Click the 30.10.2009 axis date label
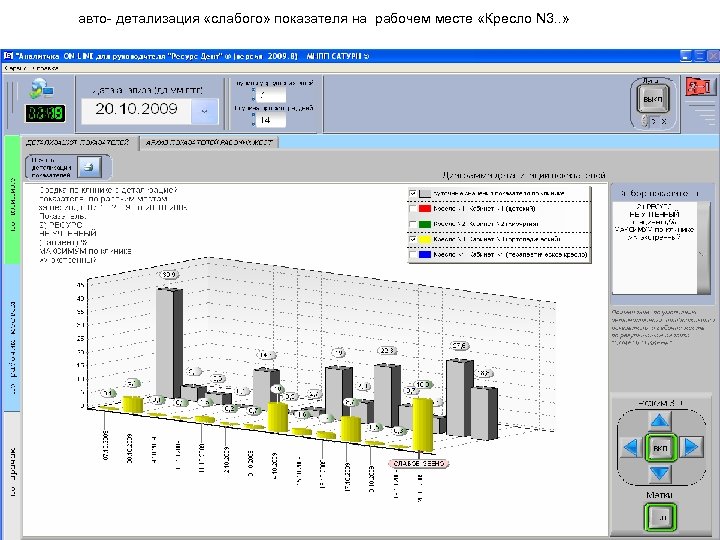Viewport: 720px width, 540px height. 129,448
